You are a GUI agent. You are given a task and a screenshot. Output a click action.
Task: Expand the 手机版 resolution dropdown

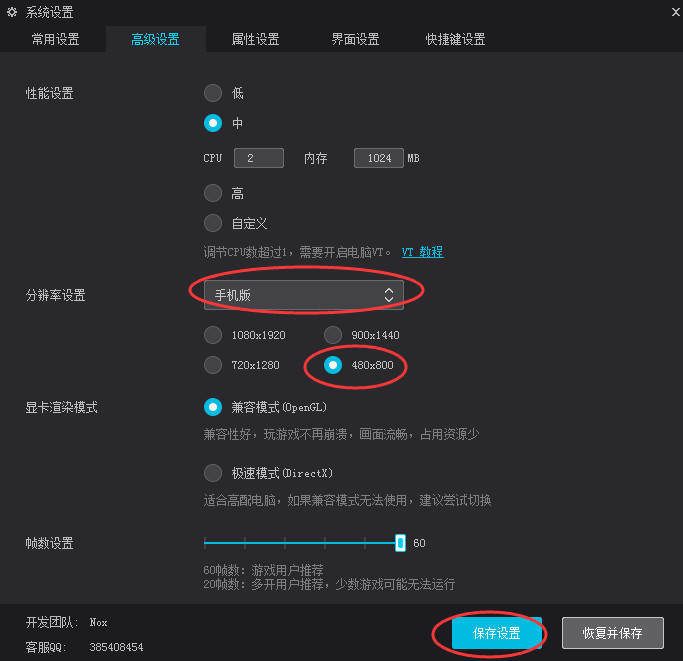coord(304,295)
